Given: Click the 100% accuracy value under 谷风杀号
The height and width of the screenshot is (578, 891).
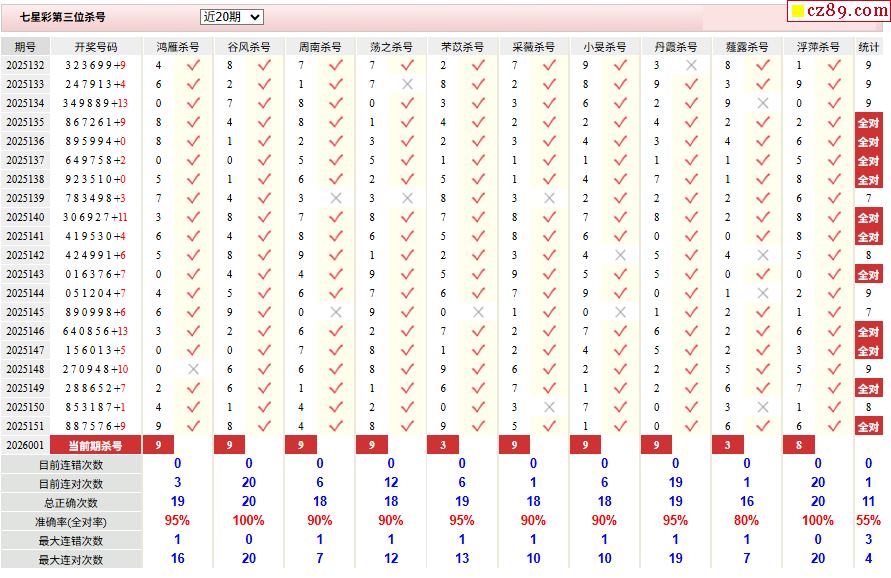Looking at the screenshot, I should coord(248,521).
